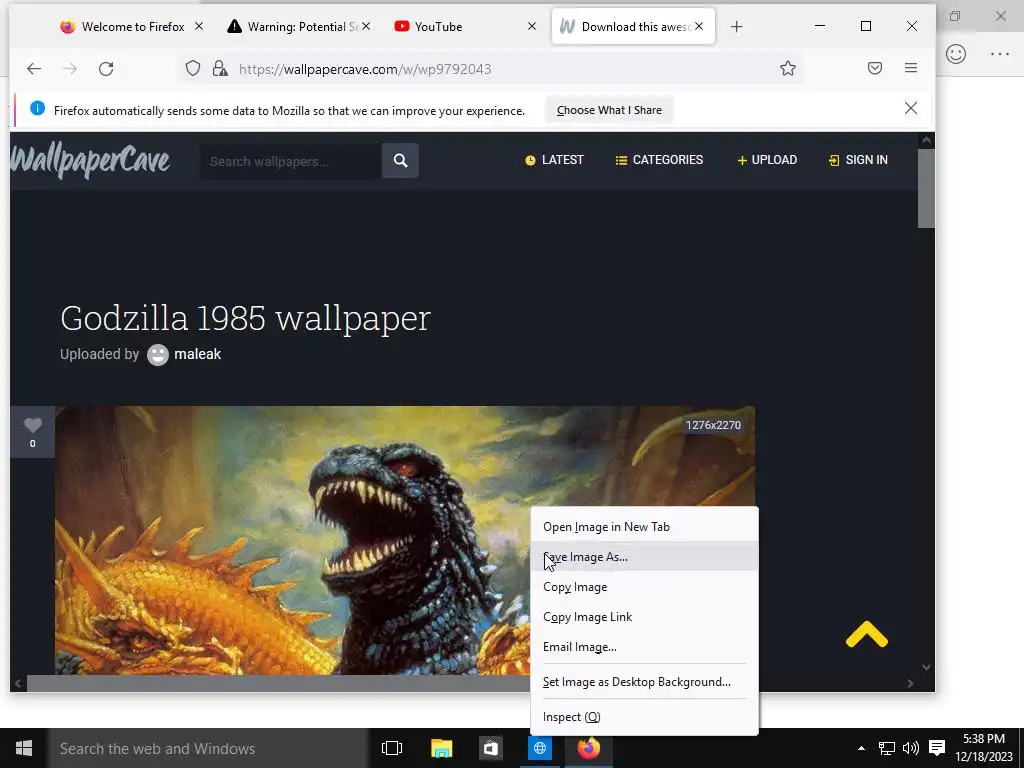Click the 1276x2270 resolution label
Screen dimensions: 1024x768
(713, 425)
